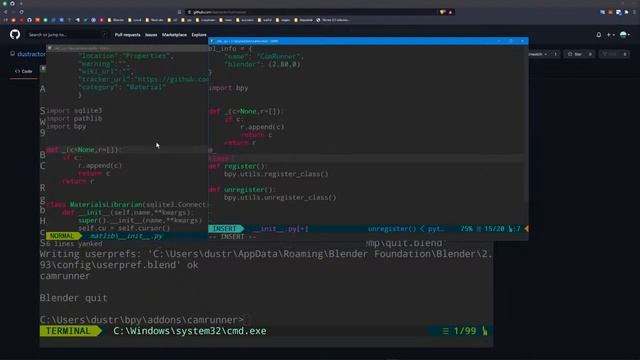Viewport: 640px width, 360px height.
Task: Reload the page with the browser reload icon
Action: coord(21,12)
